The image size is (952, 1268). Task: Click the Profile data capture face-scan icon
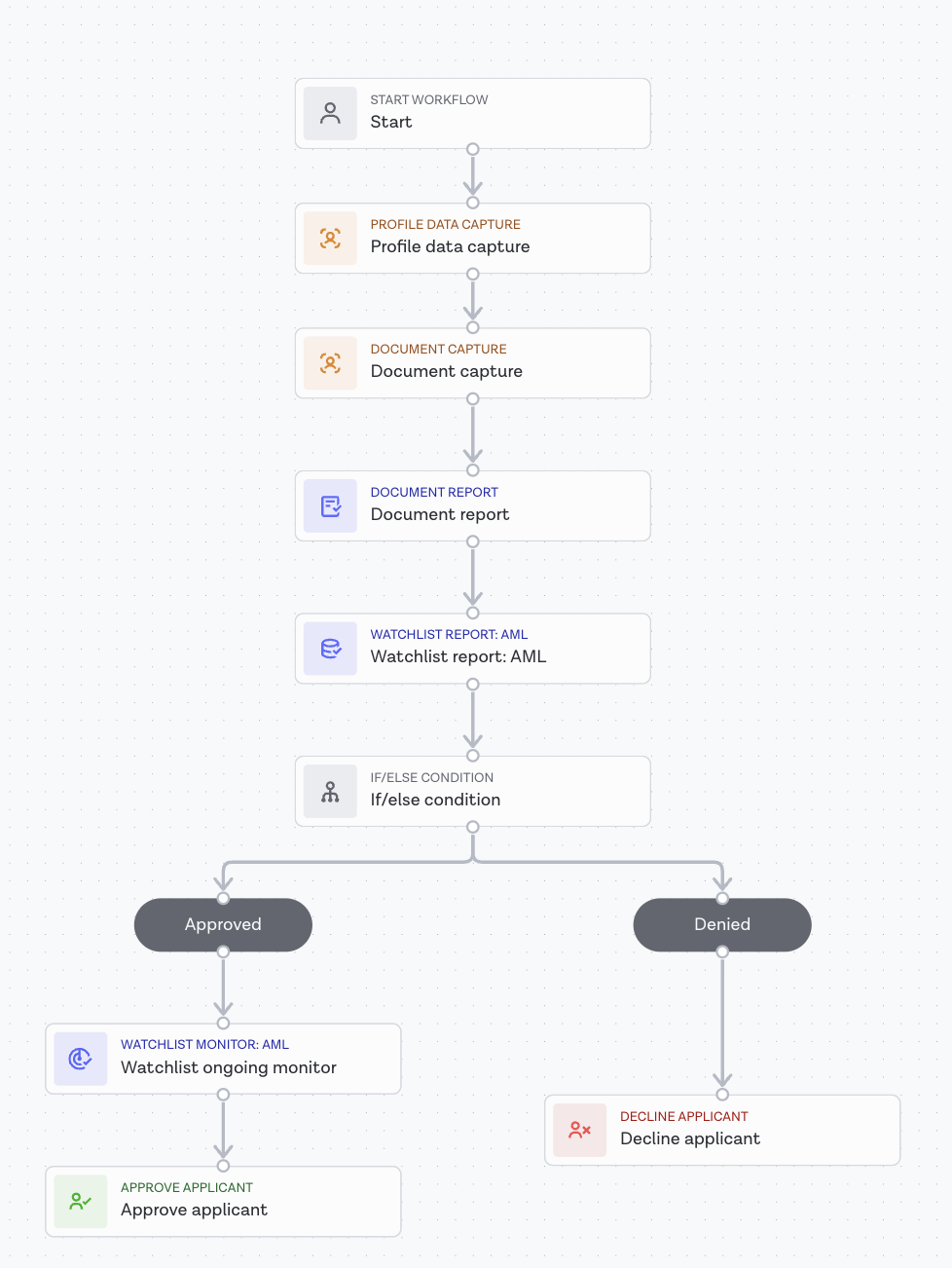click(330, 239)
